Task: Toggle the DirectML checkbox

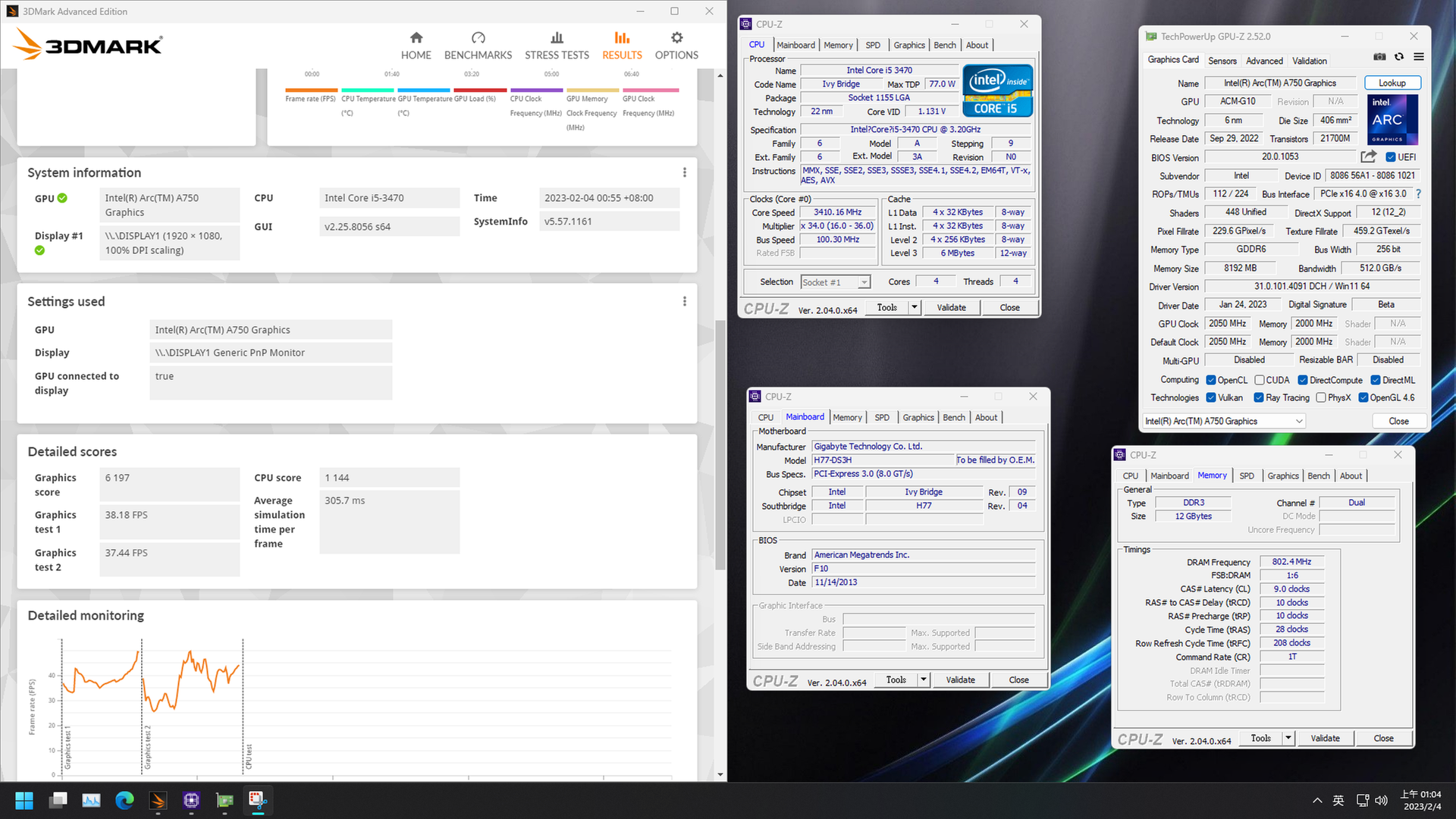Action: click(x=1376, y=380)
